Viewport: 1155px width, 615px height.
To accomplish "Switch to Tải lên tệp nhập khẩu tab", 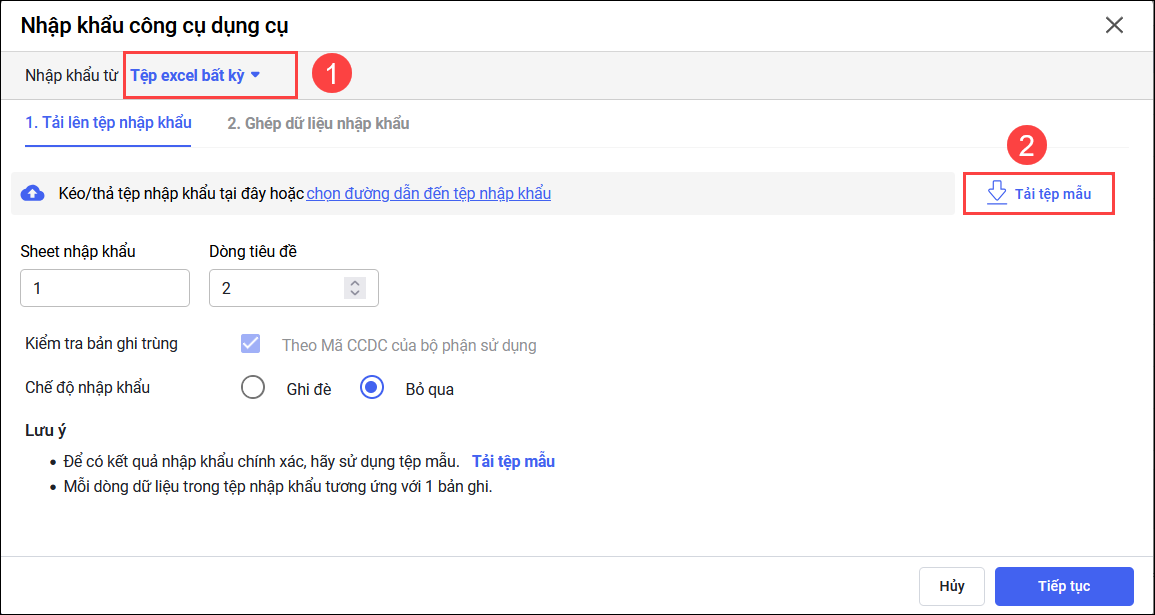I will (108, 123).
